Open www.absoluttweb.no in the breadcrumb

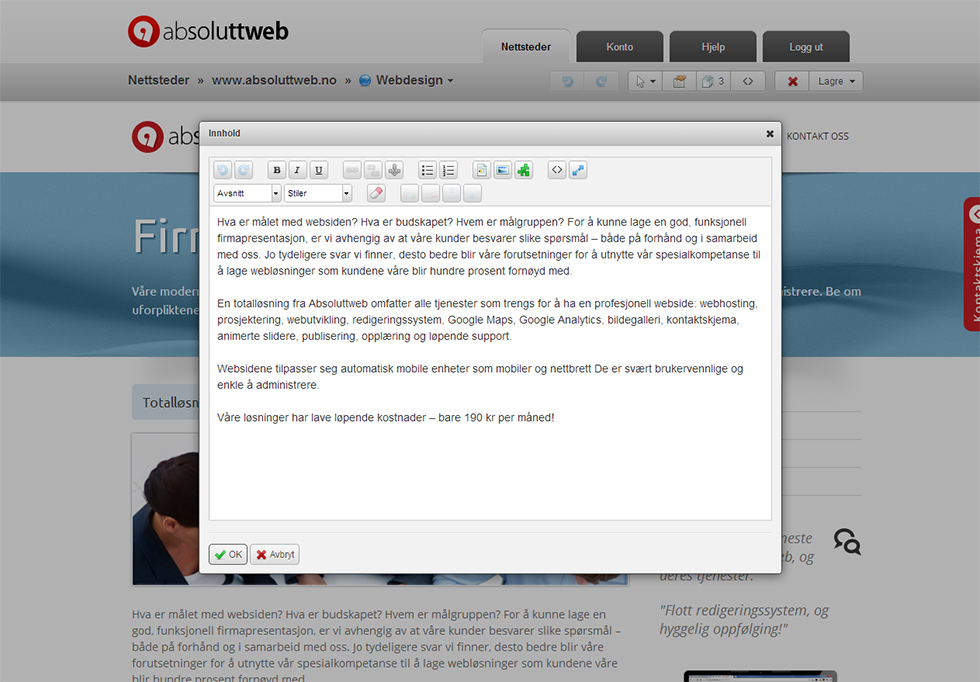coord(274,80)
